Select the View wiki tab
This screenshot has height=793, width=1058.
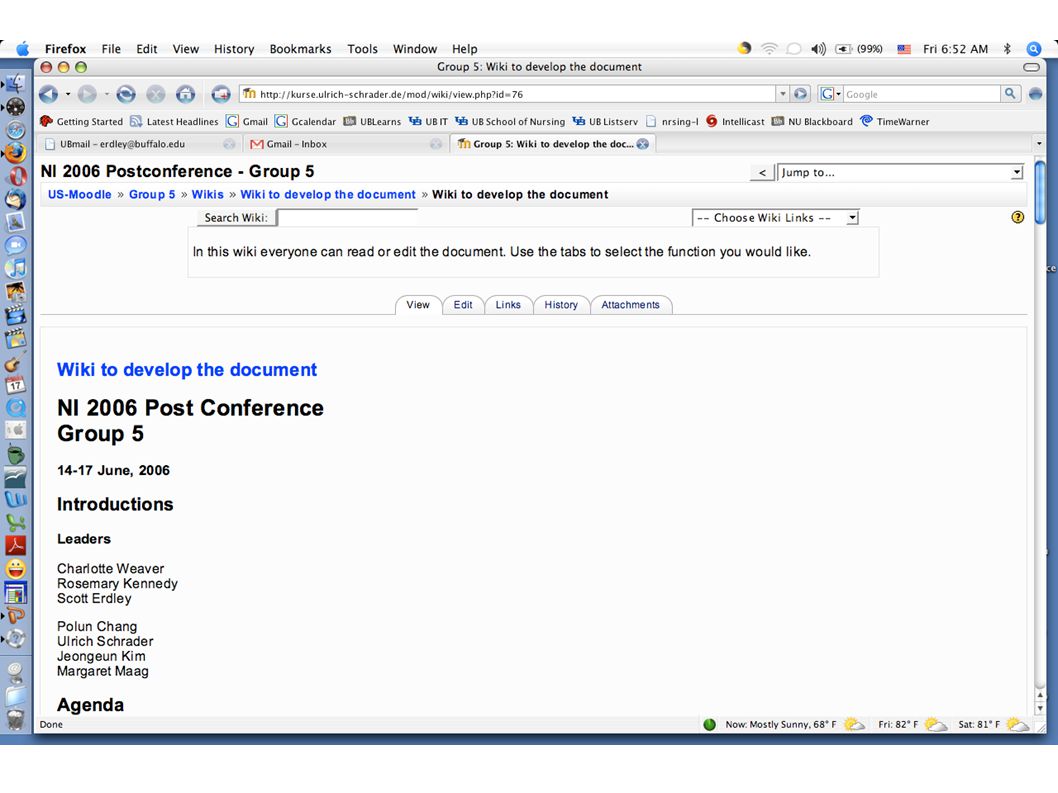pyautogui.click(x=418, y=304)
